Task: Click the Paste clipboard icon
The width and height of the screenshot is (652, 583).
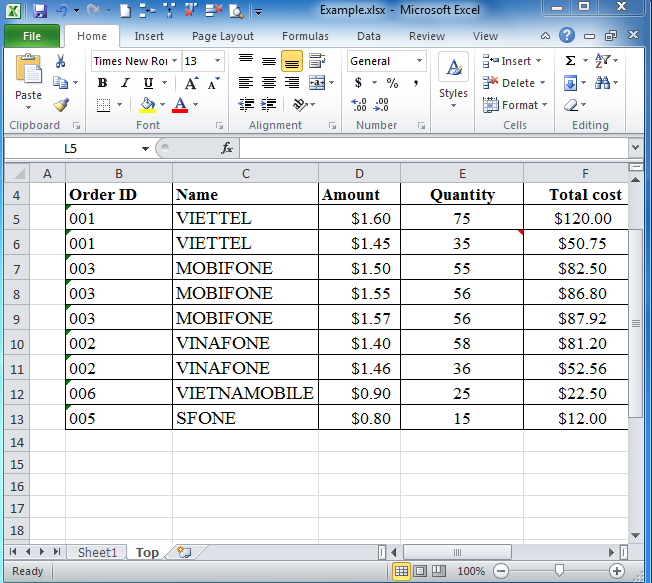Action: (29, 69)
